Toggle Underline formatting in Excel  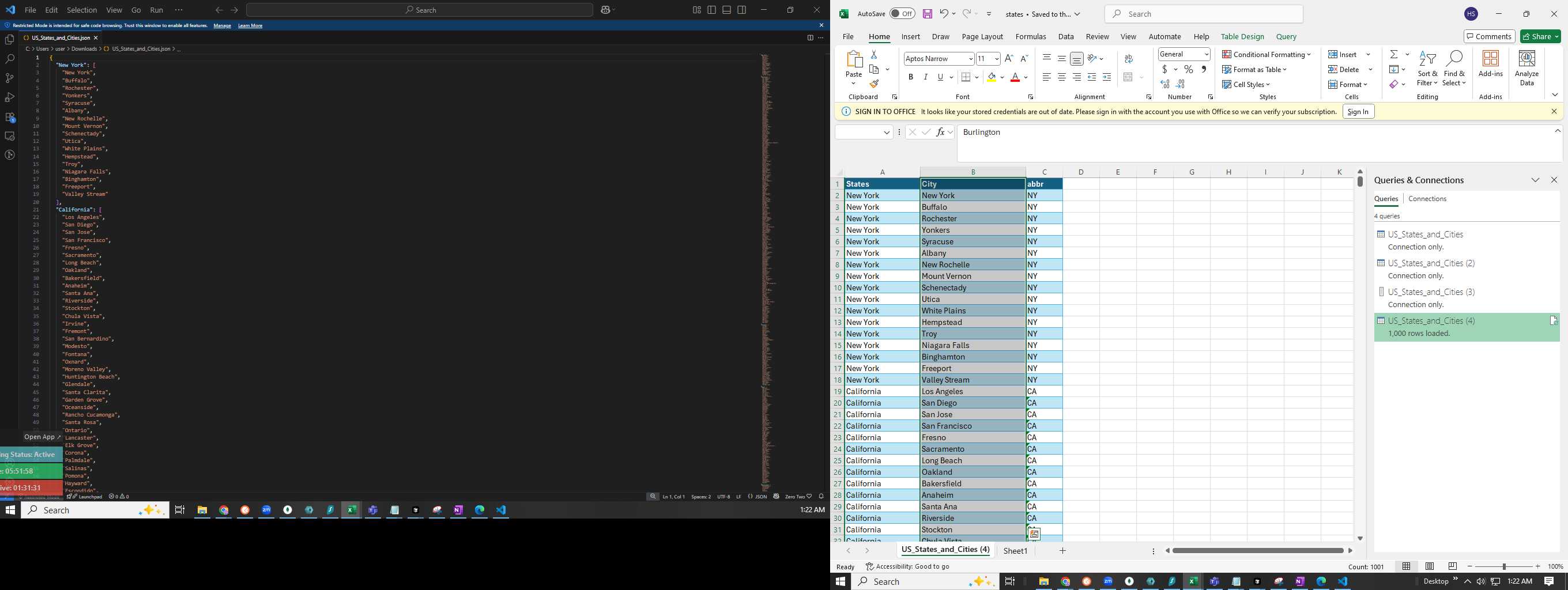(x=940, y=77)
